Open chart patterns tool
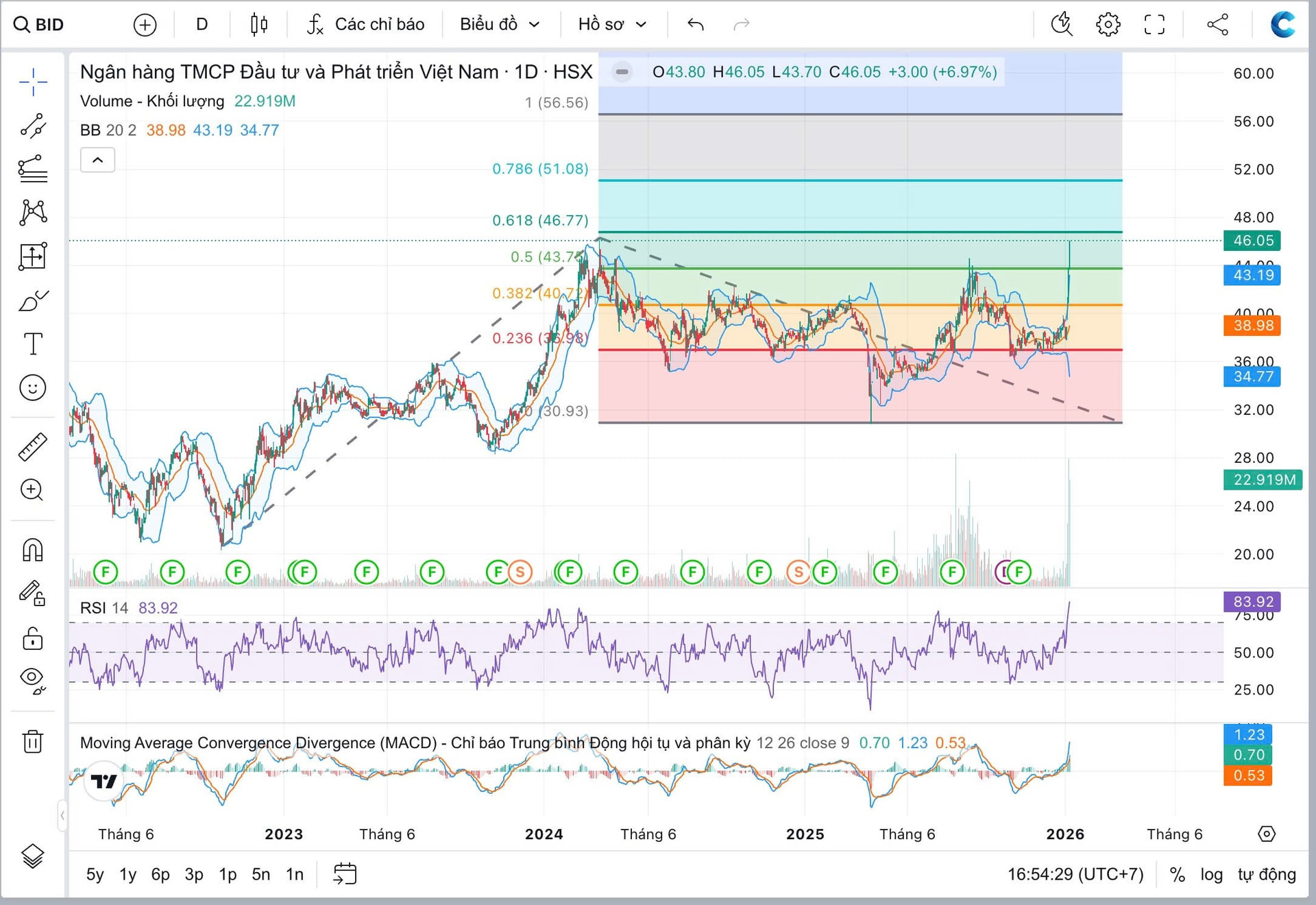This screenshot has width=1316, height=905. tap(33, 213)
